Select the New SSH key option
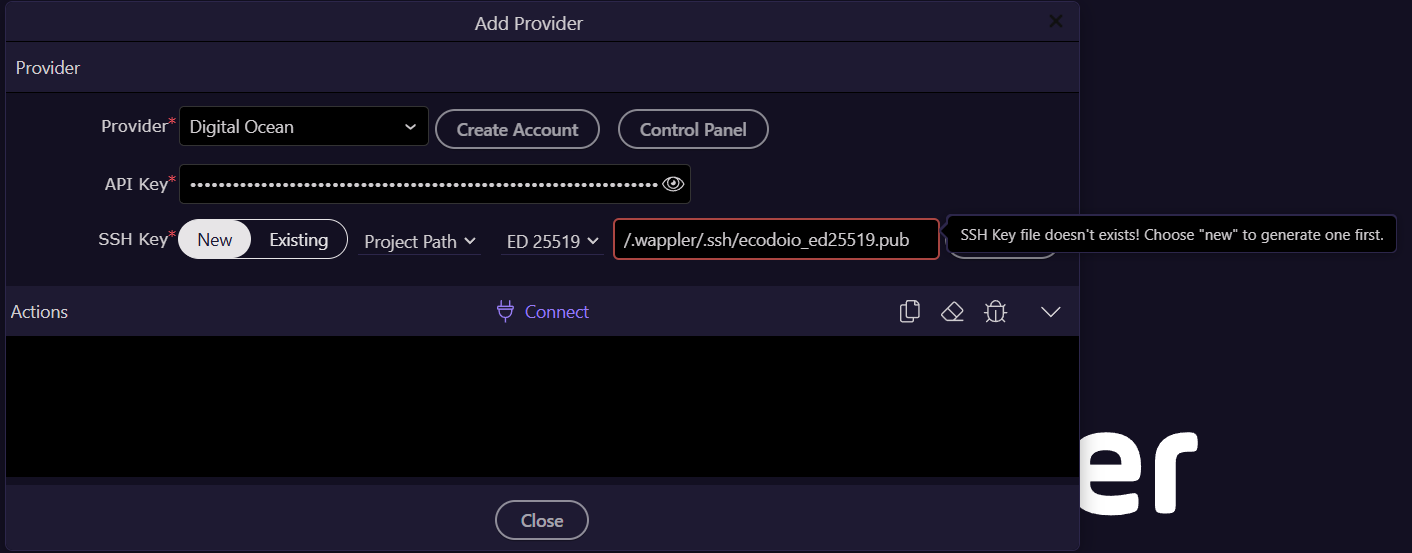This screenshot has width=1412, height=553. click(x=215, y=240)
